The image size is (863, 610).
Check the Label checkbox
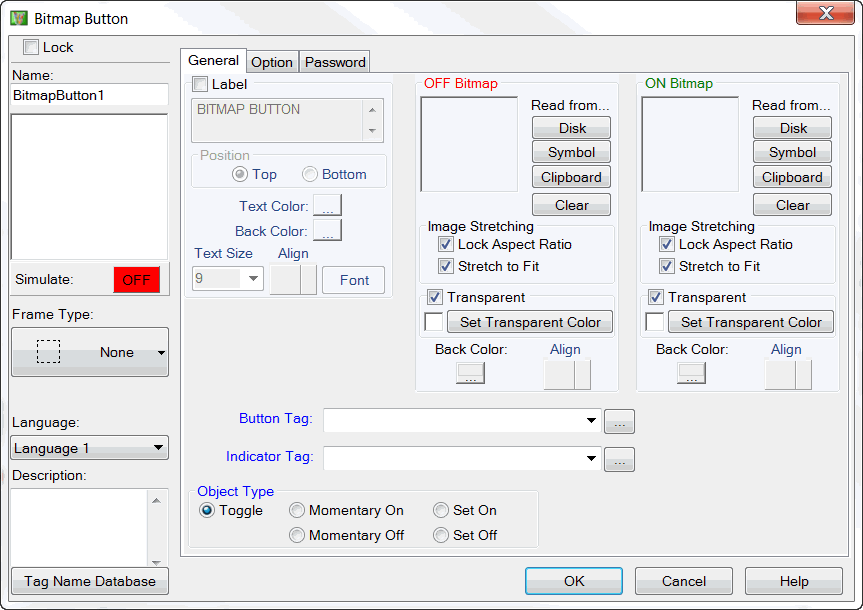coord(200,84)
